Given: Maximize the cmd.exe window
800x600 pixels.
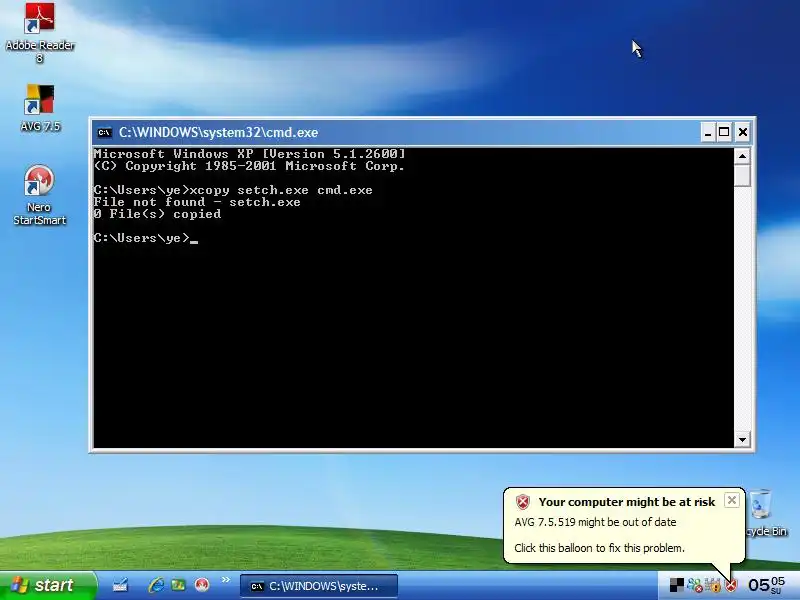Looking at the screenshot, I should (724, 133).
